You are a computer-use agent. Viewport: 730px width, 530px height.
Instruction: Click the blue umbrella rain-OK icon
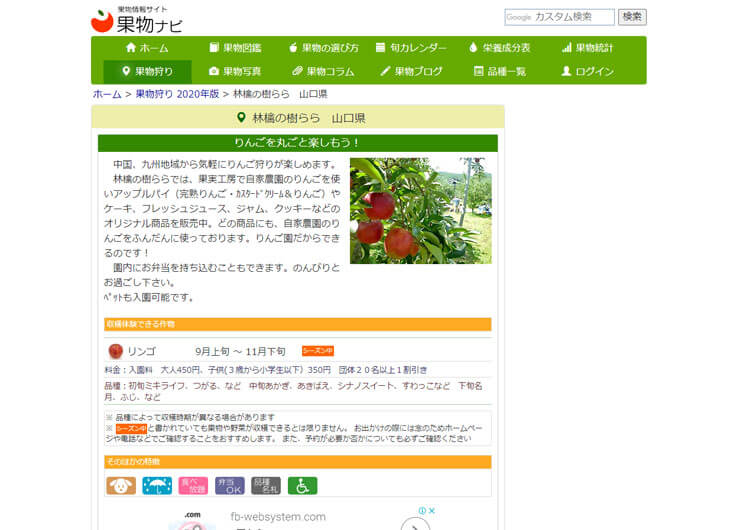pyautogui.click(x=157, y=486)
